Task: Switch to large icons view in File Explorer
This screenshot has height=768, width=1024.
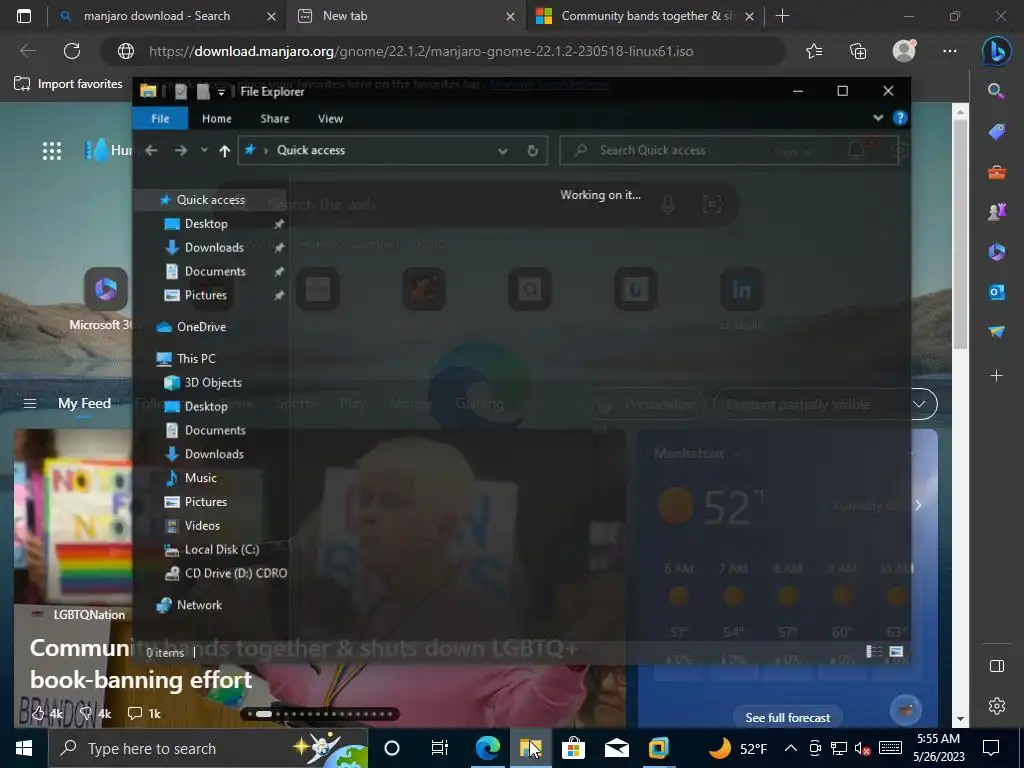Action: coord(896,652)
